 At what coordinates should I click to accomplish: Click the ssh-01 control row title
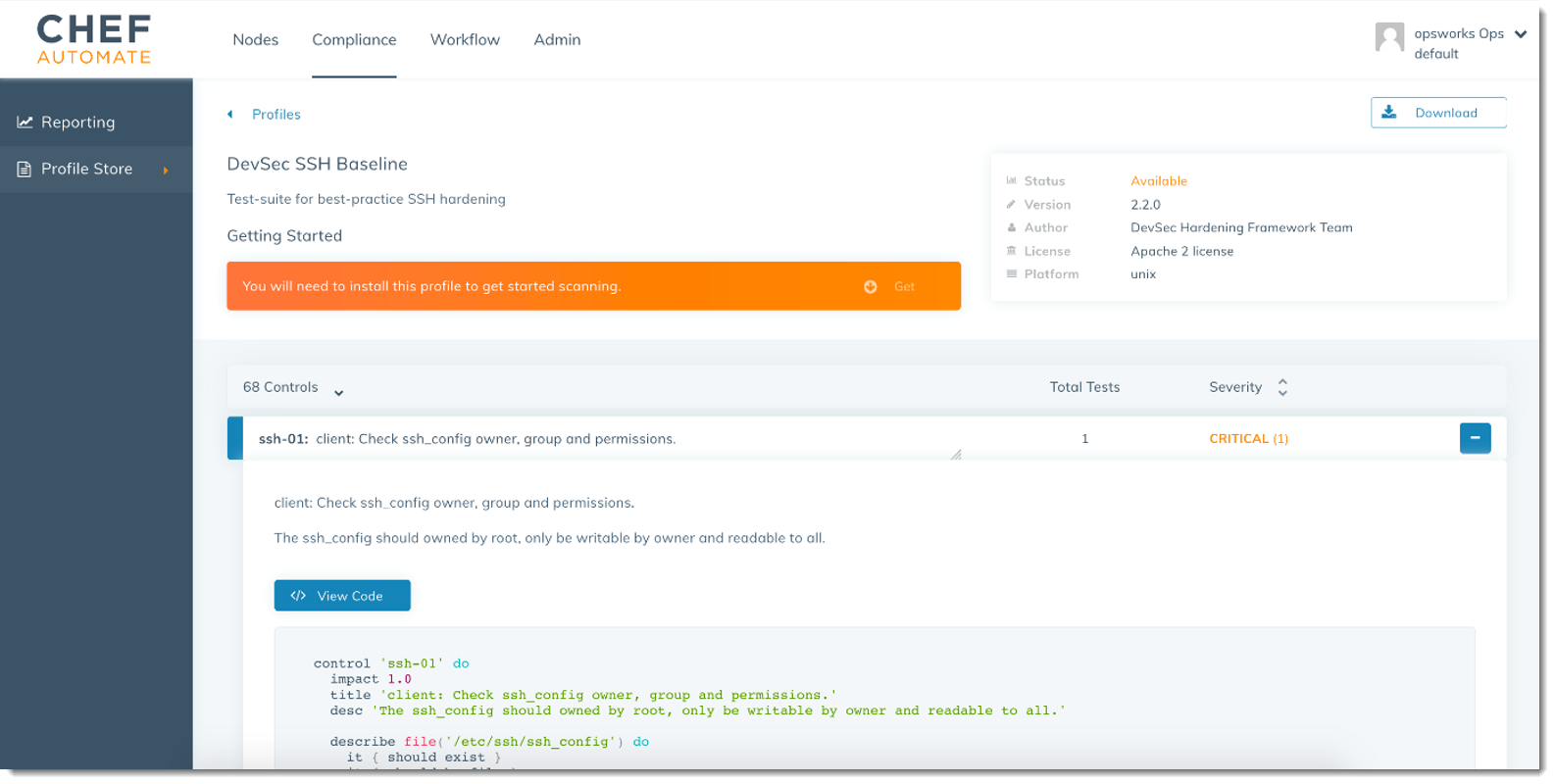tap(467, 439)
